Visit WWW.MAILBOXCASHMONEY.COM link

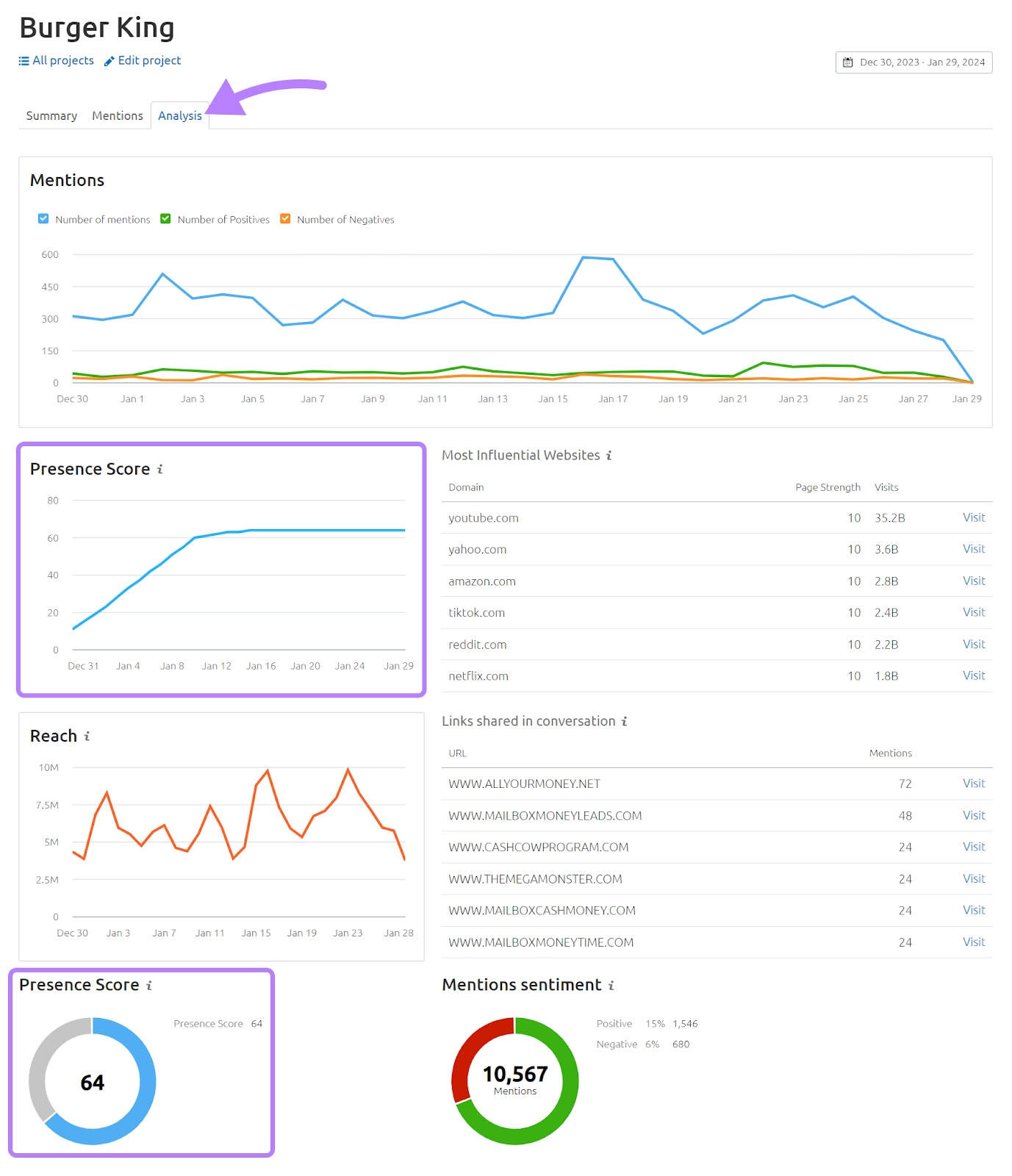point(974,910)
